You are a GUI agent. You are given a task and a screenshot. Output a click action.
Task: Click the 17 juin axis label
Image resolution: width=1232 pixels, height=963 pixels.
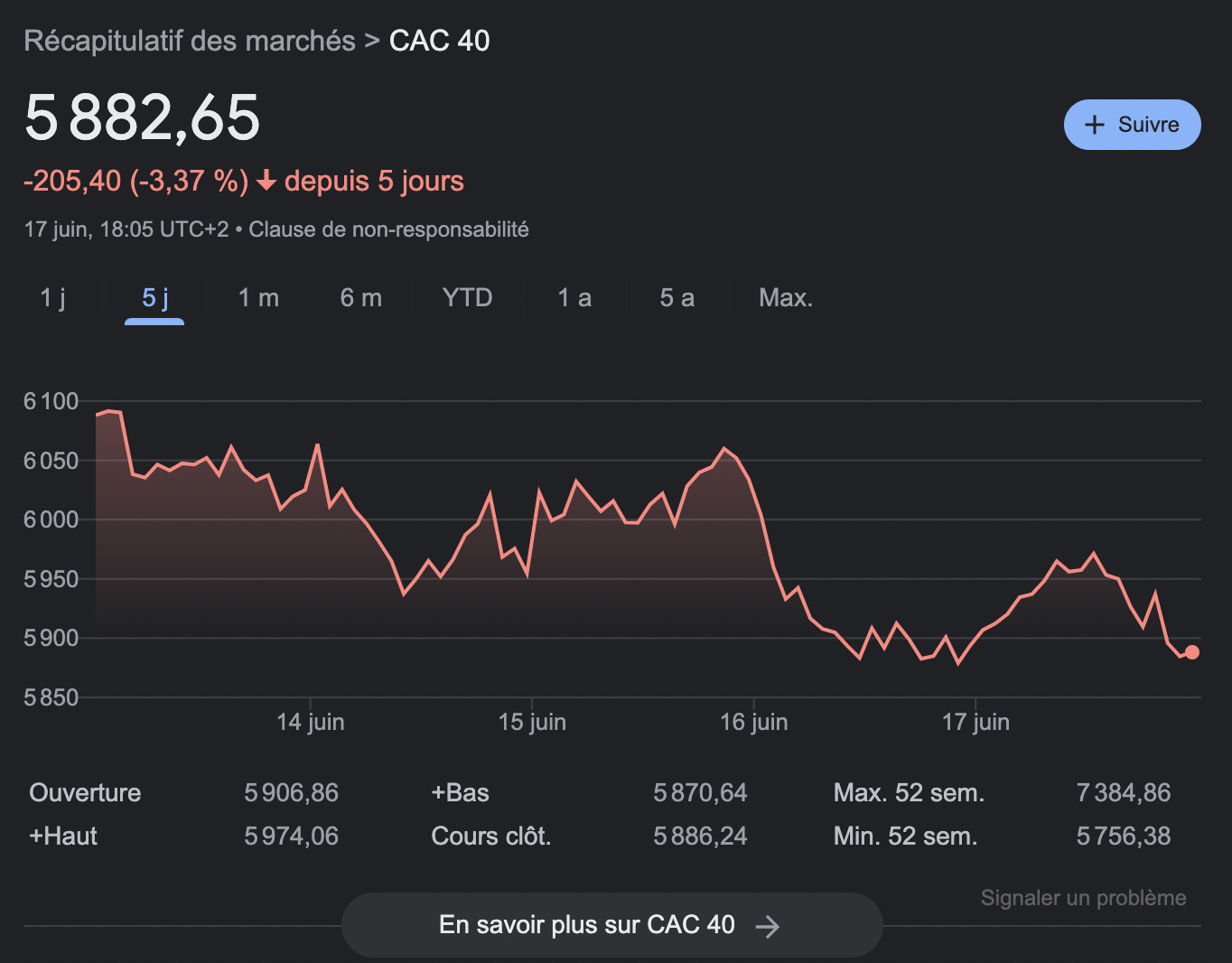[x=975, y=722]
